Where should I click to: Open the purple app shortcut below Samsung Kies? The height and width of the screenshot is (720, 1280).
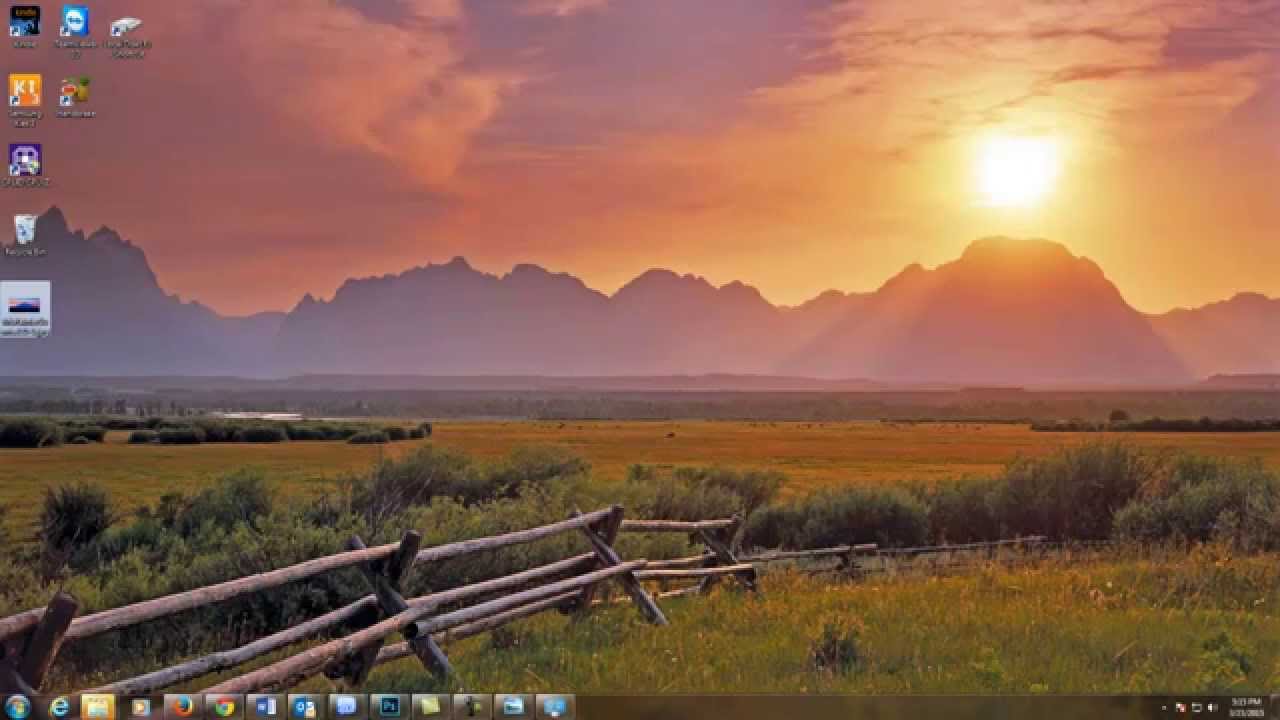24,160
